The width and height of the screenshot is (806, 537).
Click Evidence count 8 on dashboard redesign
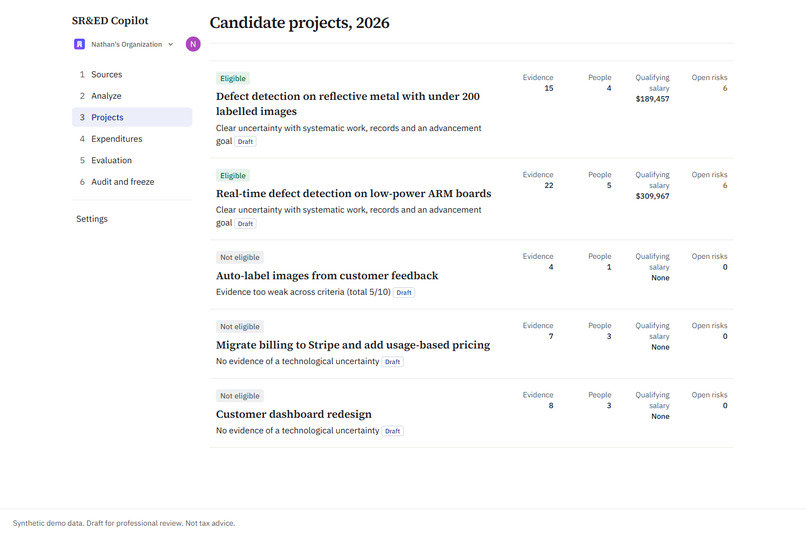point(551,406)
